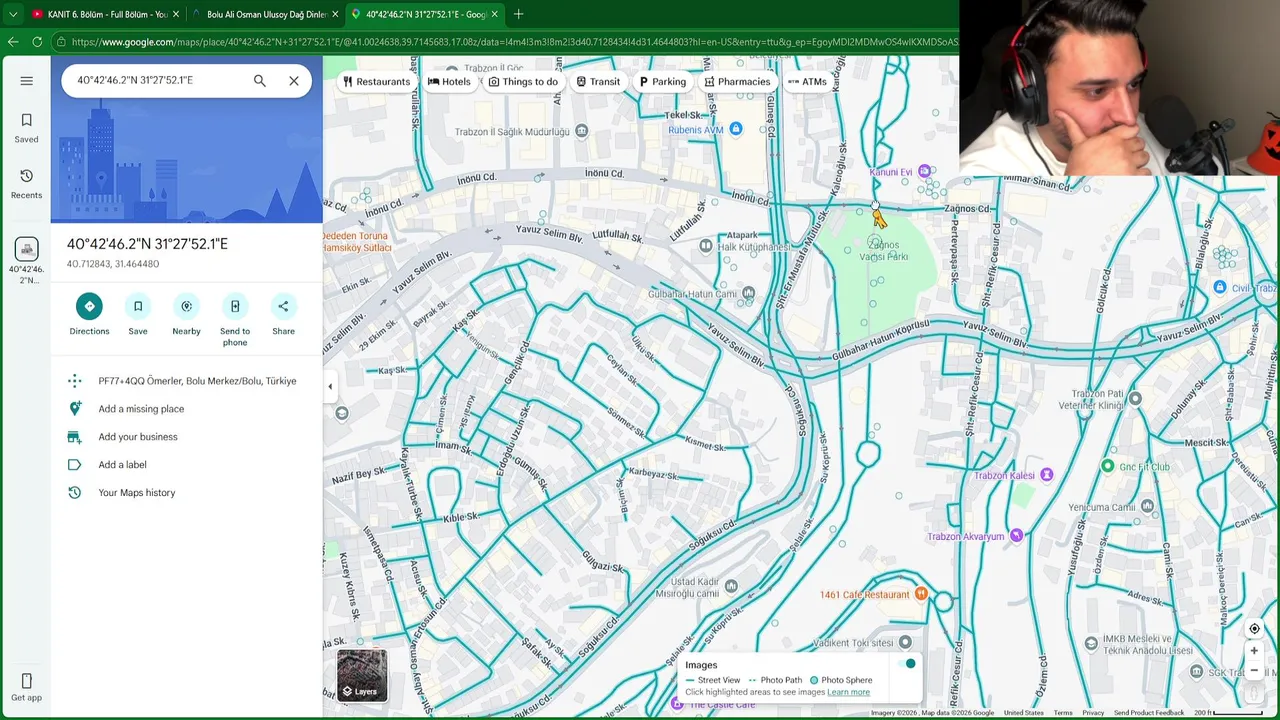Image resolution: width=1280 pixels, height=720 pixels.
Task: Click the search magnifier icon
Action: pyautogui.click(x=260, y=80)
